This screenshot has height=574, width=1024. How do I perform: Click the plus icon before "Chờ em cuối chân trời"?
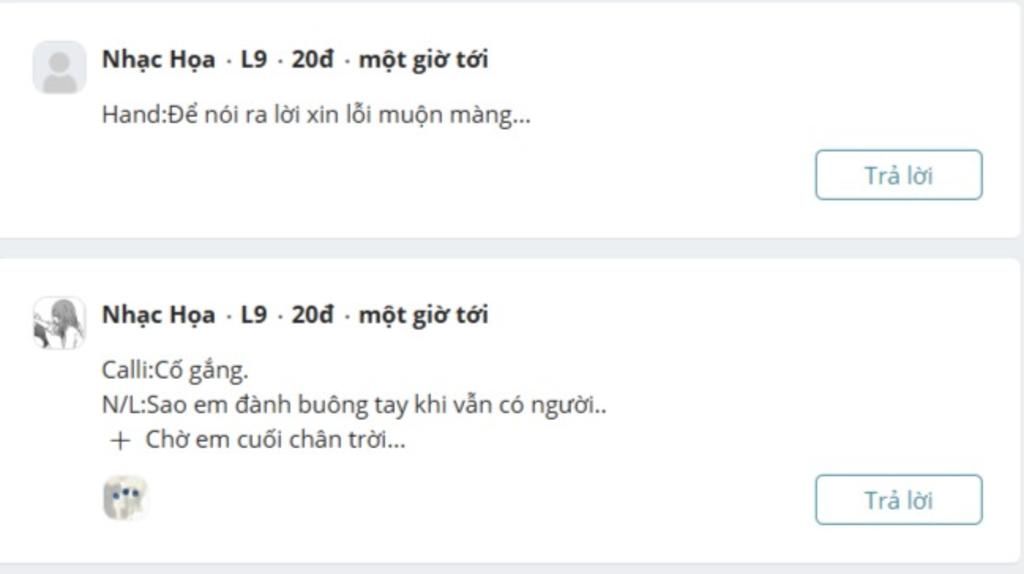(x=120, y=441)
